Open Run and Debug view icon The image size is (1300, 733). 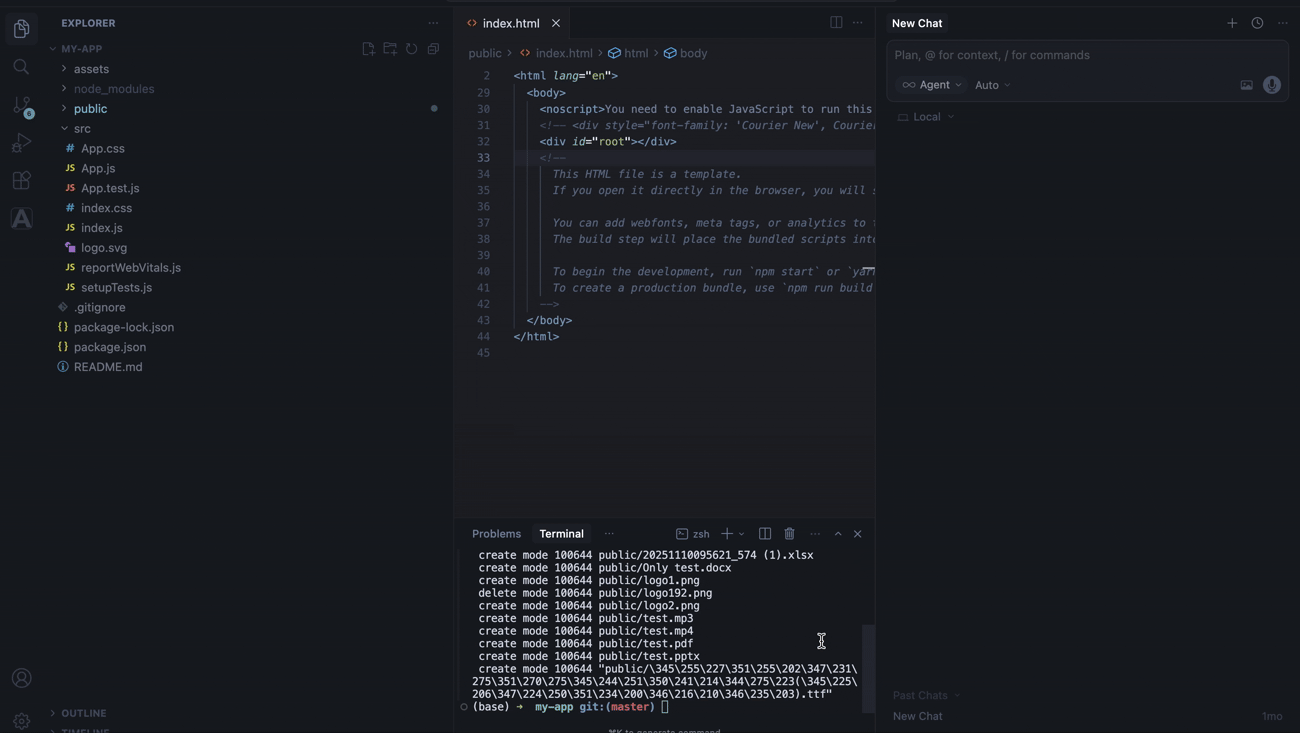point(21,143)
